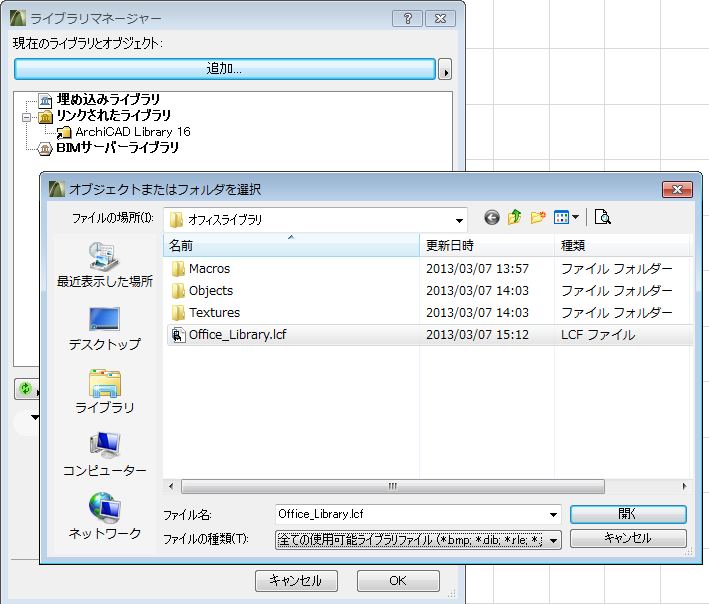Image resolution: width=709 pixels, height=604 pixels.
Task: Sort by 名前 column header
Action: [291, 245]
